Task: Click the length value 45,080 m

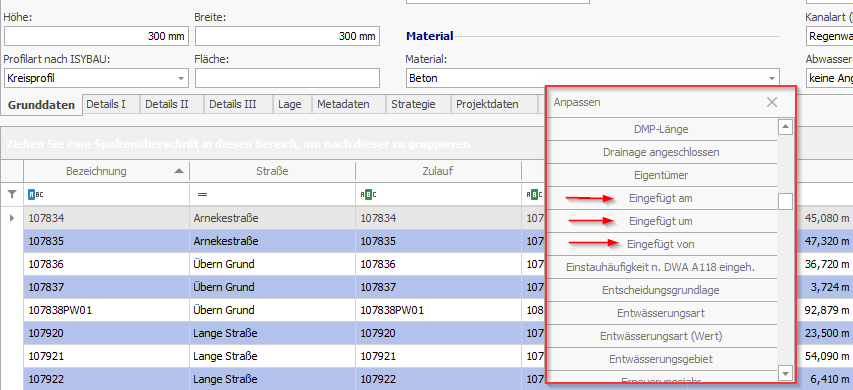Action: point(826,218)
